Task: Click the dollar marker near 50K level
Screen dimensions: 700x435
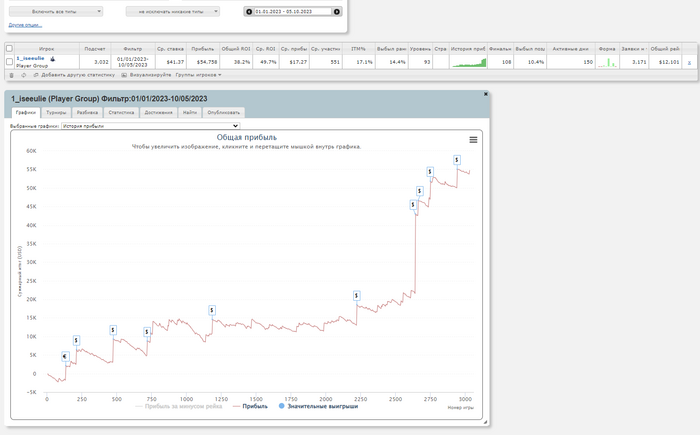Action: pos(420,191)
